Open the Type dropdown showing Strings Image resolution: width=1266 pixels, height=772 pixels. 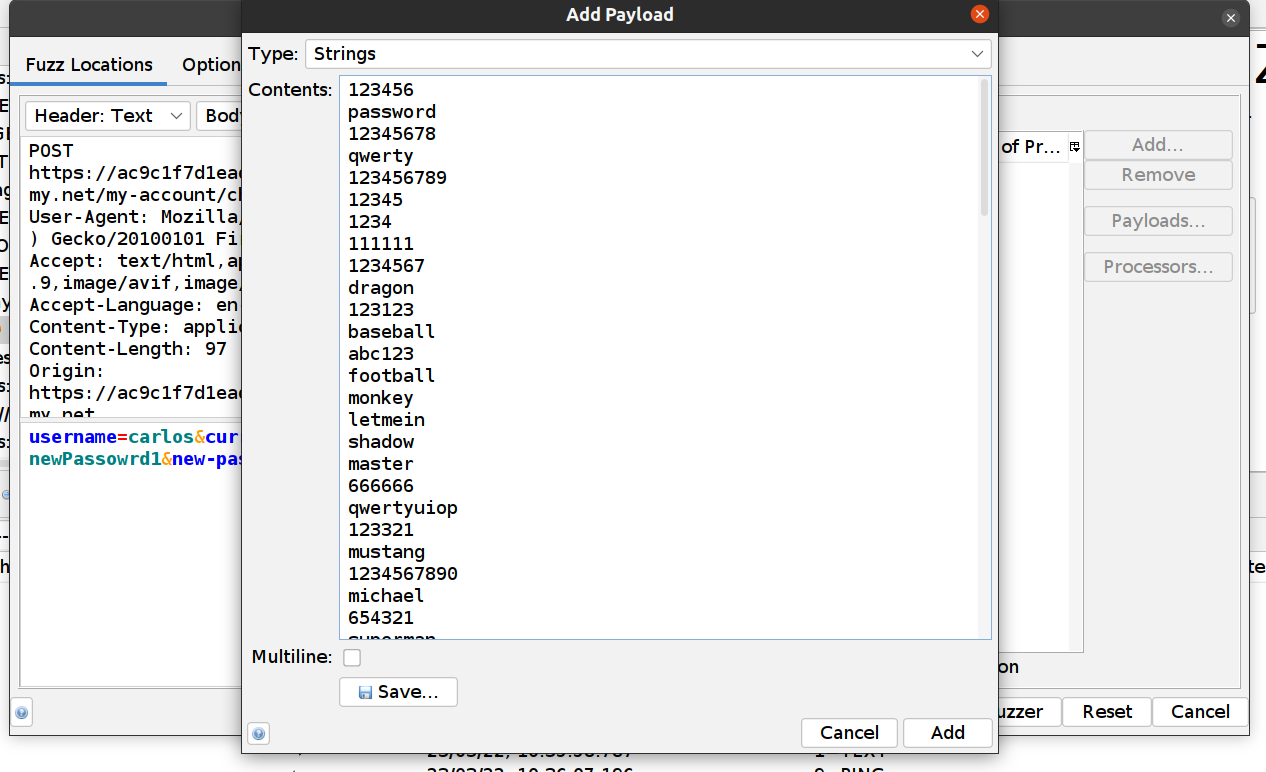pos(647,54)
